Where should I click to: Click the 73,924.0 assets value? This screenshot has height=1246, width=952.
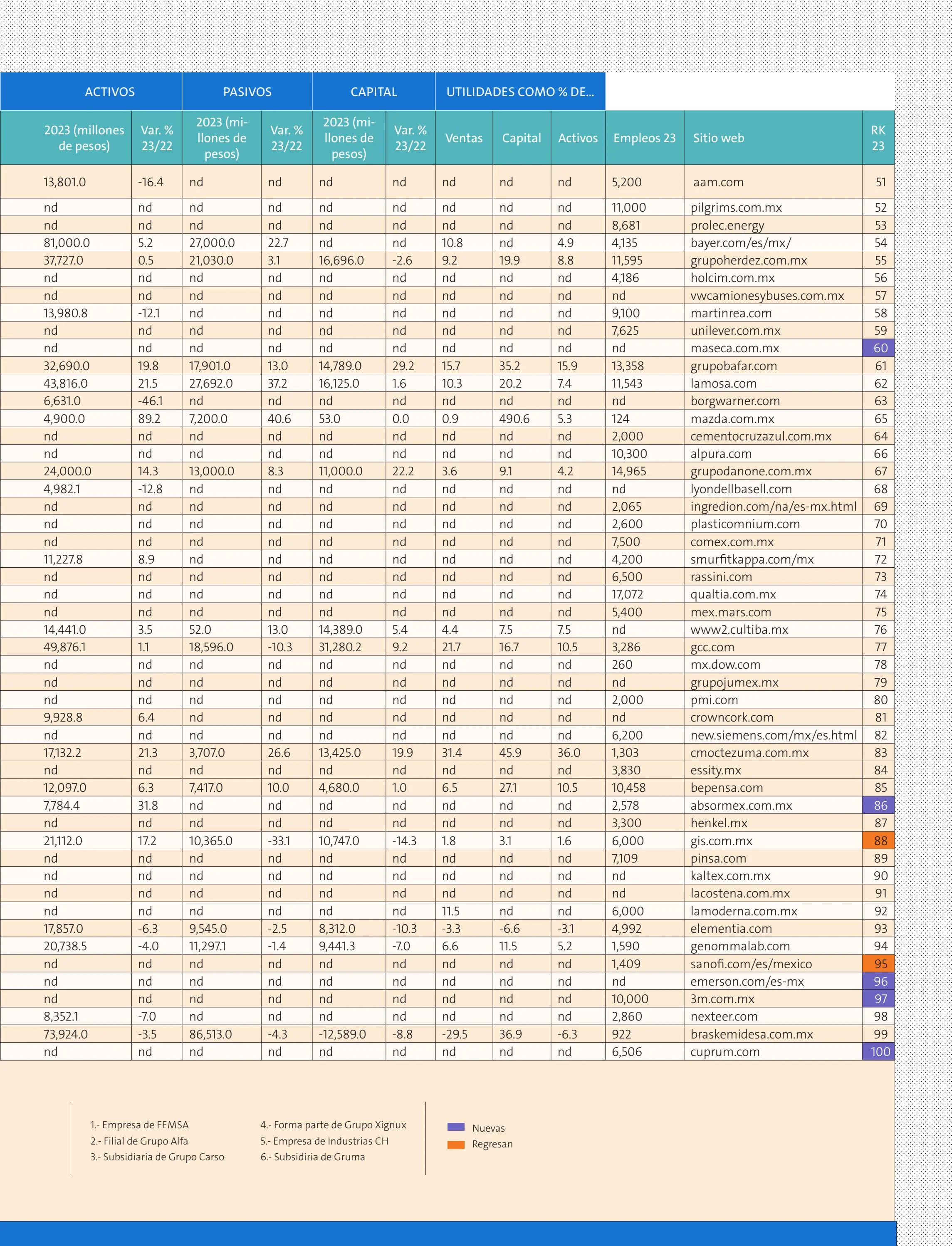tap(65, 1035)
